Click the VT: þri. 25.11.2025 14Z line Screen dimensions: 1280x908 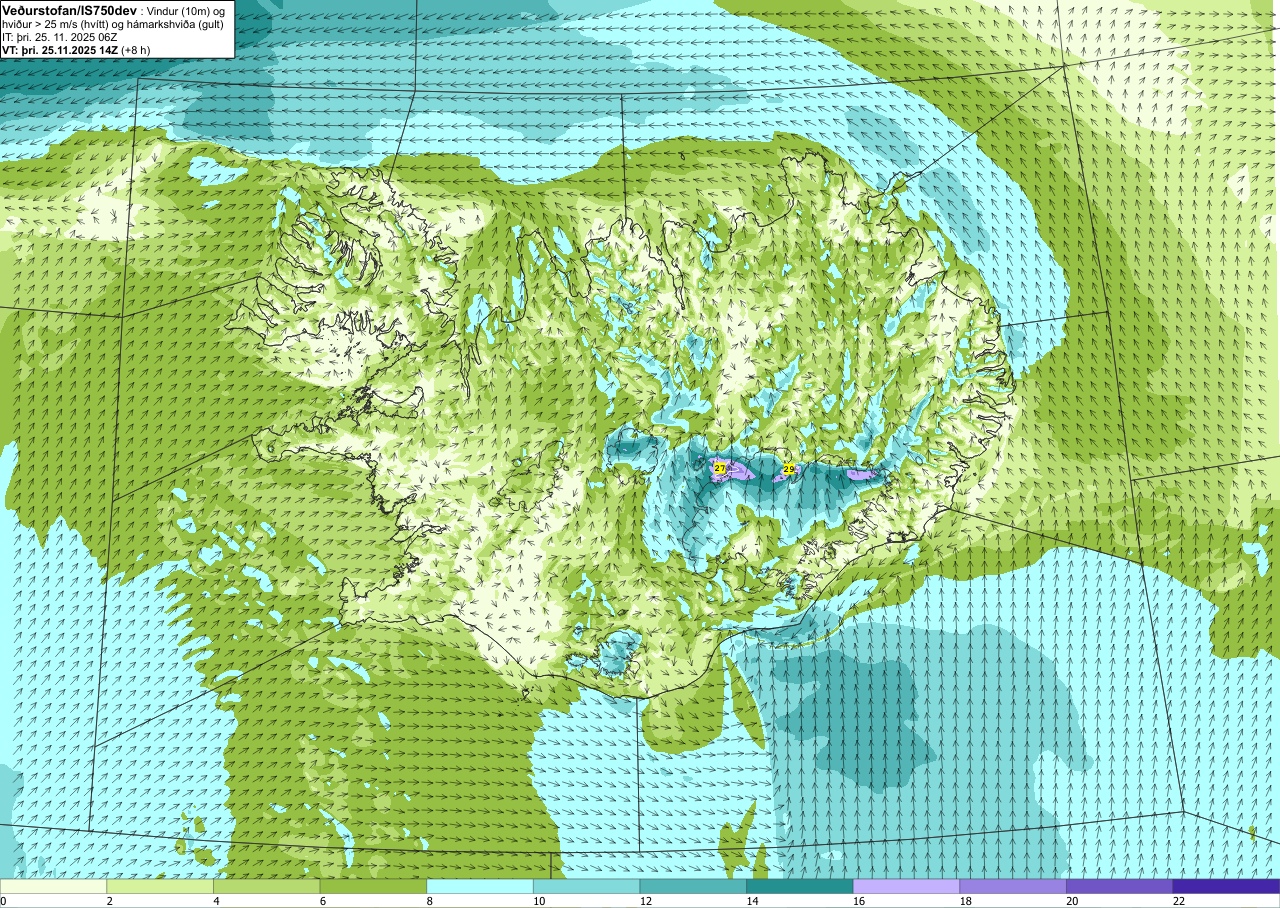(x=76, y=50)
